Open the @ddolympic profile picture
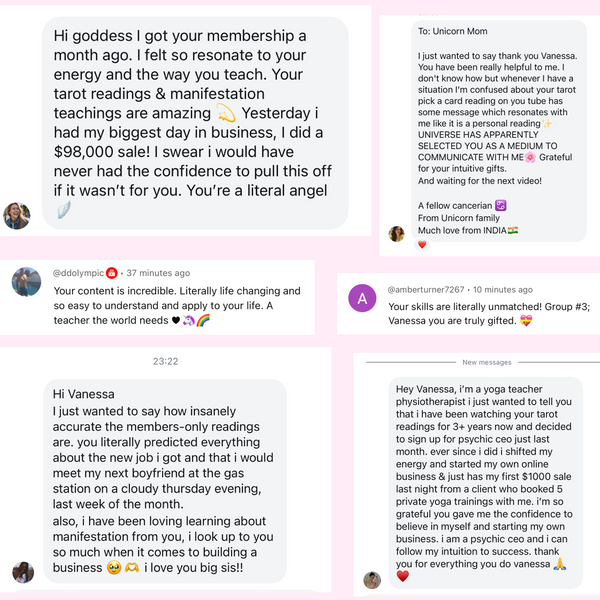The image size is (600, 600). (x=26, y=282)
